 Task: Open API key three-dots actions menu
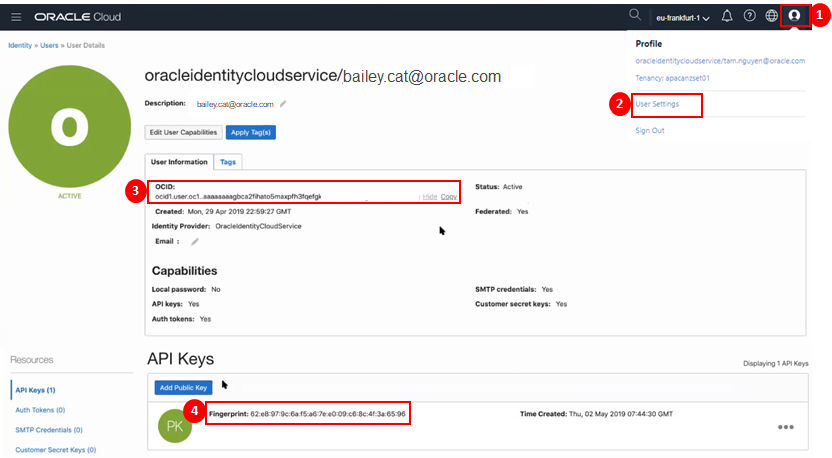(786, 427)
